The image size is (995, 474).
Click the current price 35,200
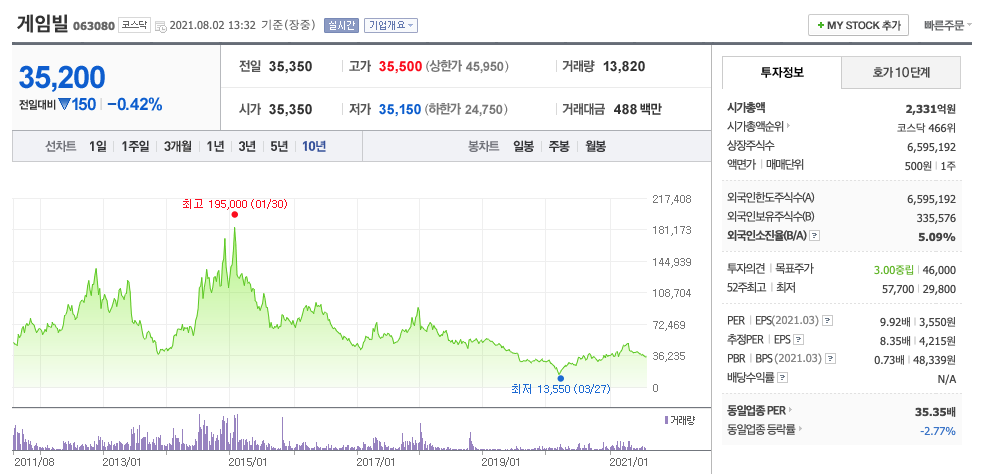click(x=62, y=77)
